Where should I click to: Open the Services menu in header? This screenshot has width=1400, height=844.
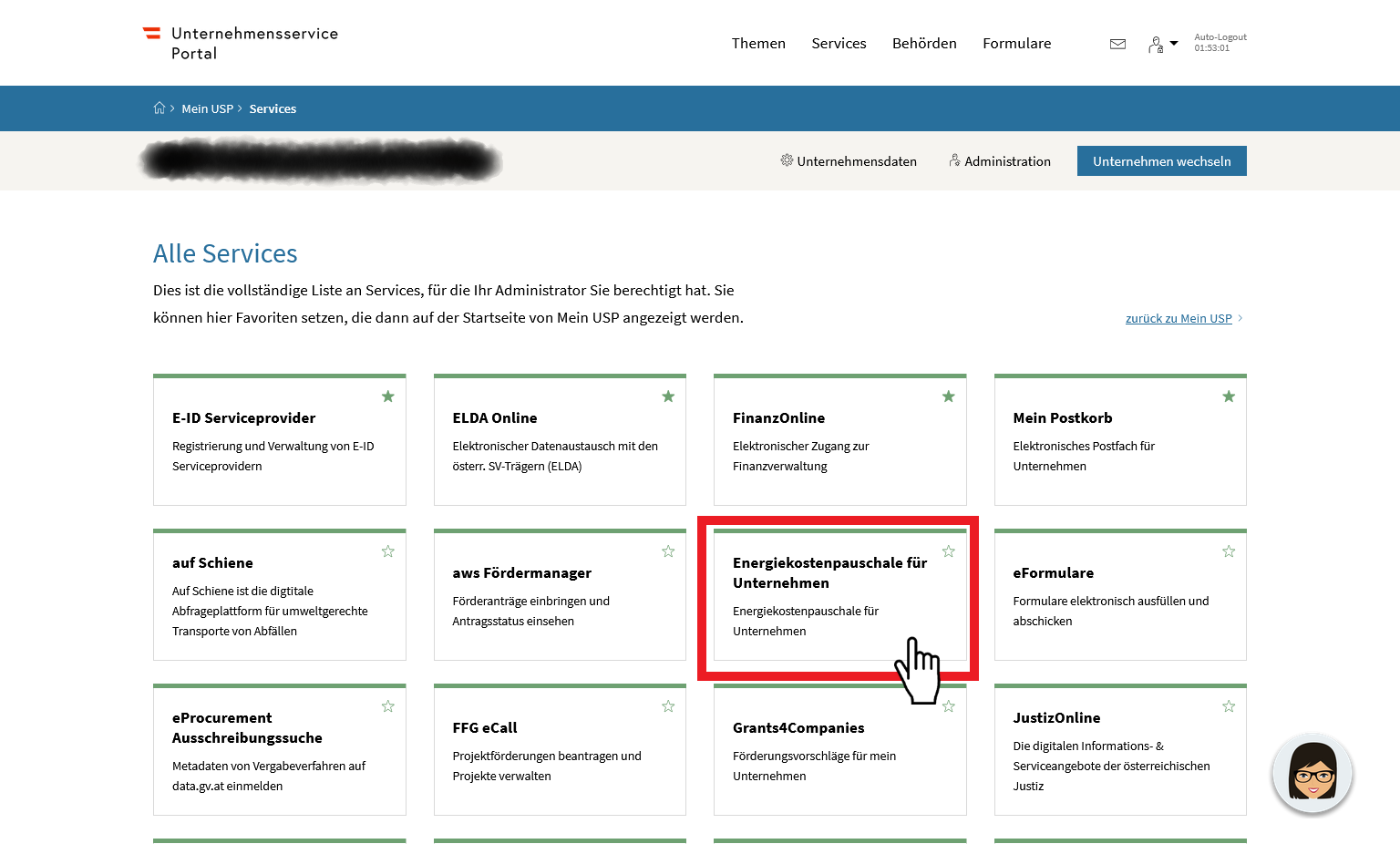pos(839,44)
